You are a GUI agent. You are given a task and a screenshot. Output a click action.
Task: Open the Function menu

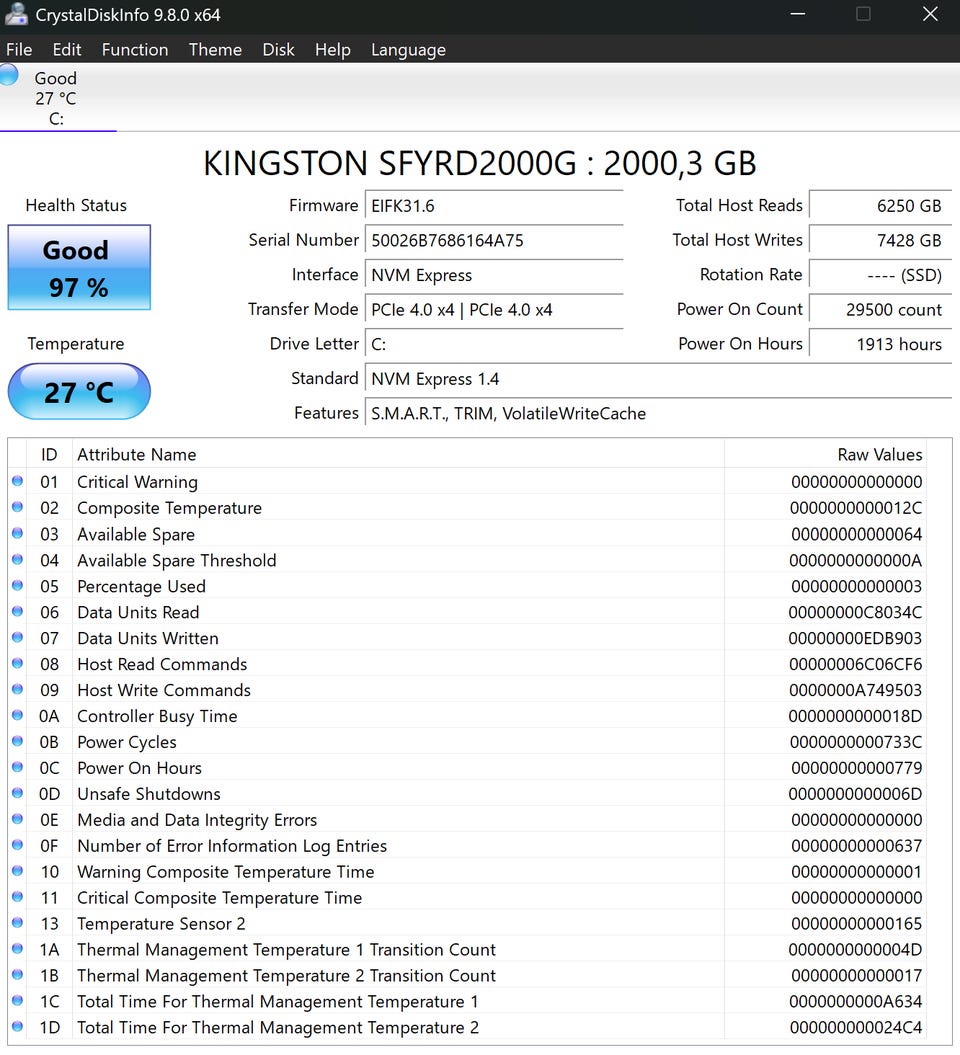click(135, 50)
